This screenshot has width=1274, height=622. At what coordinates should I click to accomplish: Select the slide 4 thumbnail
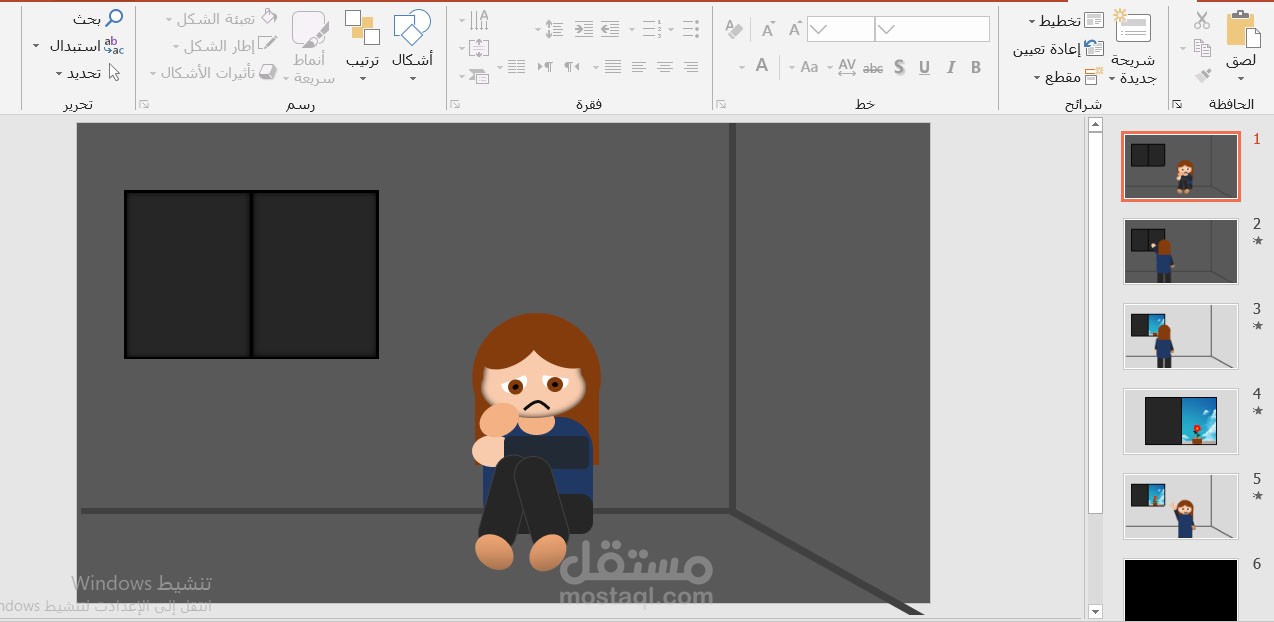1180,421
